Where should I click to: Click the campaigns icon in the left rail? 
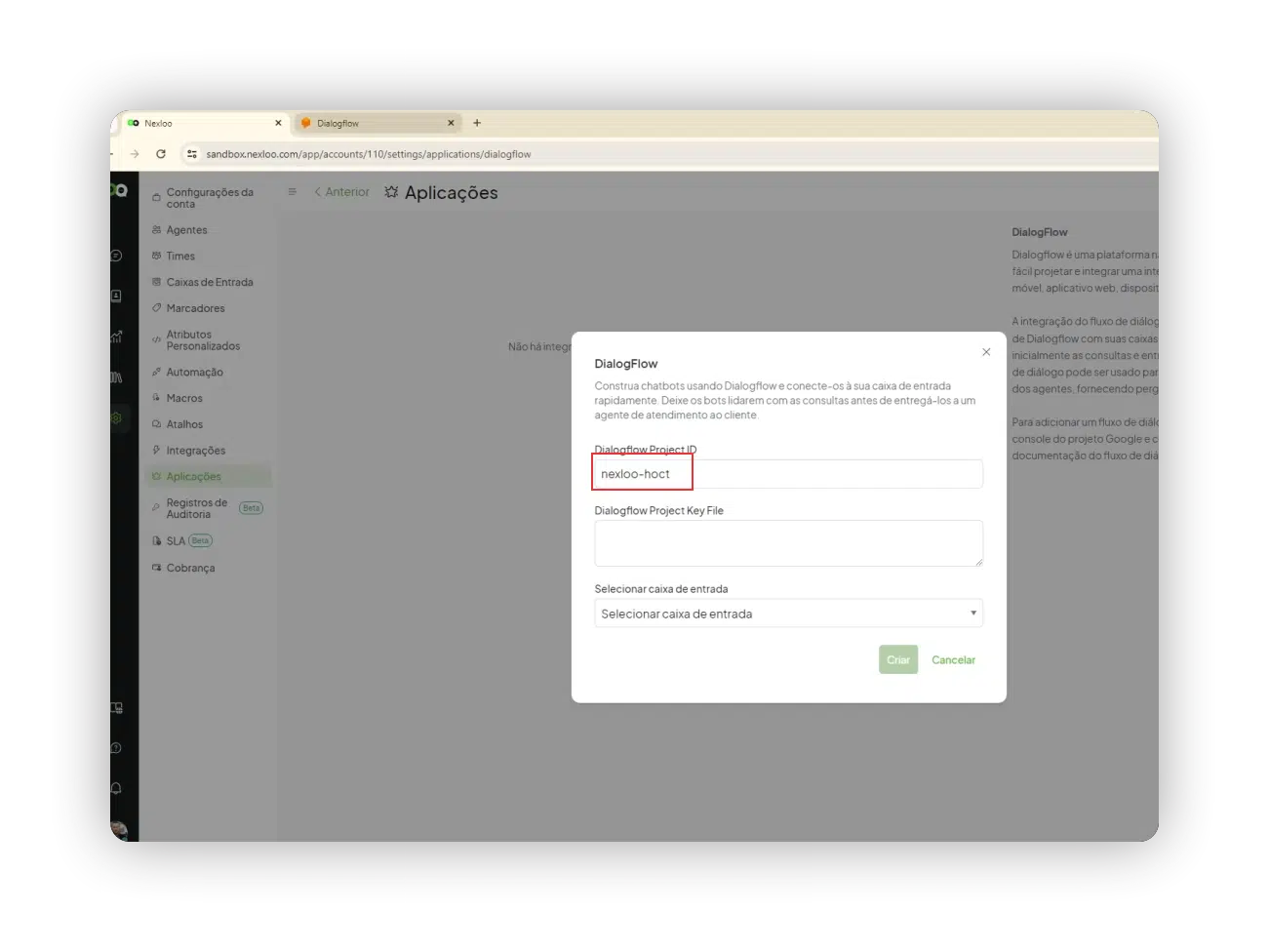(116, 377)
